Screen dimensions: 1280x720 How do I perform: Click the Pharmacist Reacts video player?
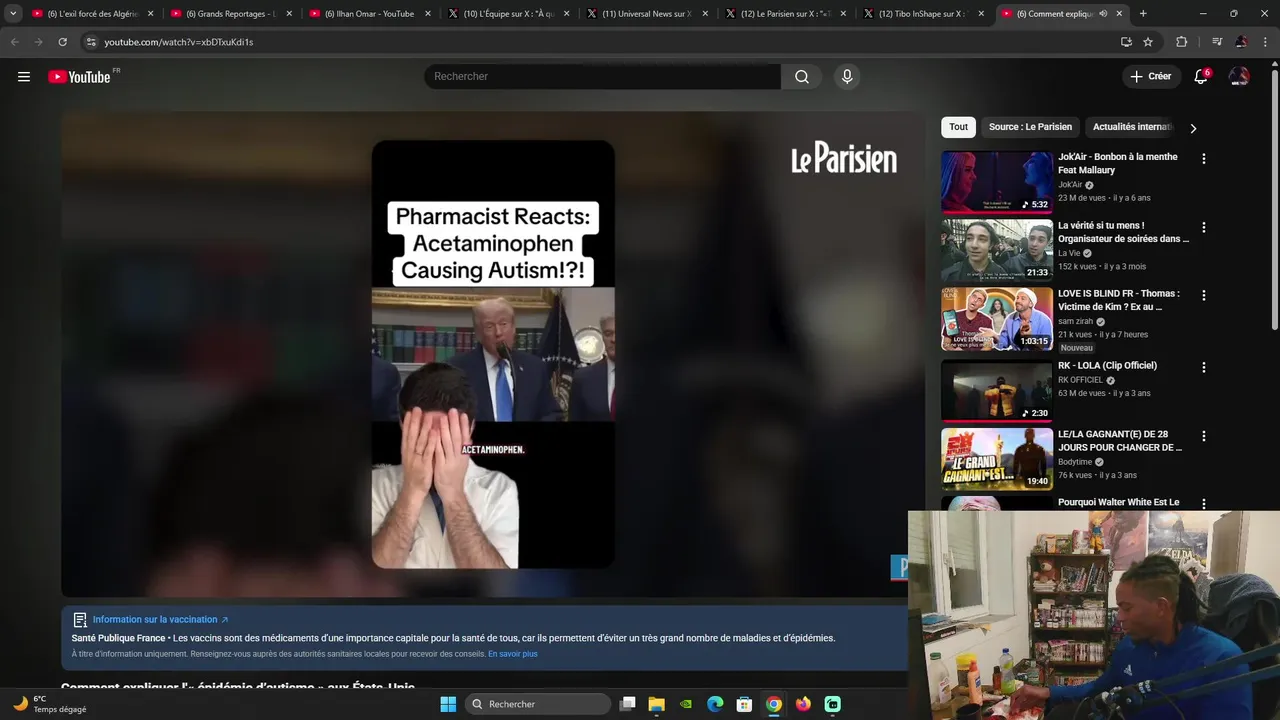[493, 354]
